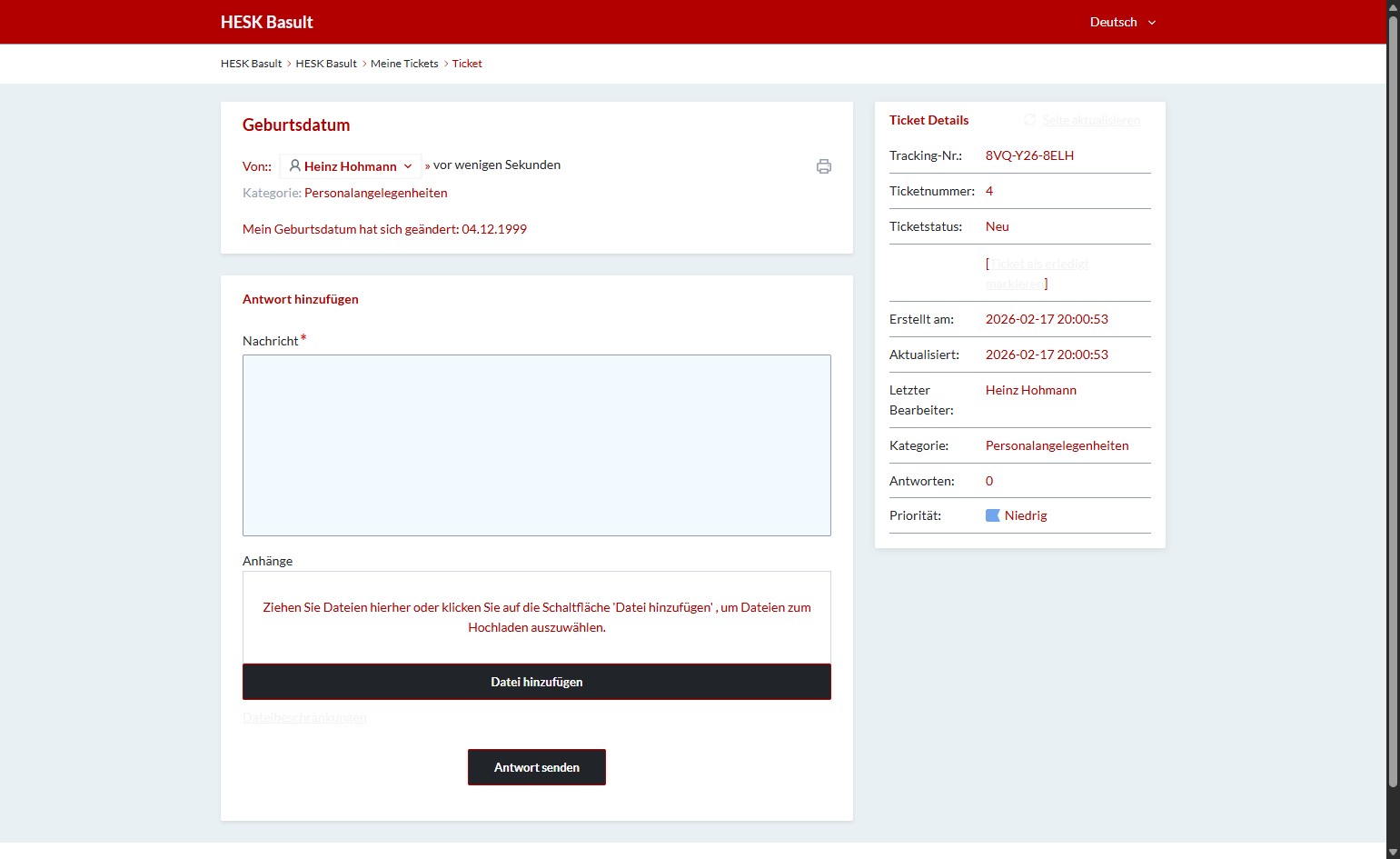This screenshot has height=859, width=1400.
Task: Go to Meine Tickets in breadcrumb
Action: click(404, 64)
